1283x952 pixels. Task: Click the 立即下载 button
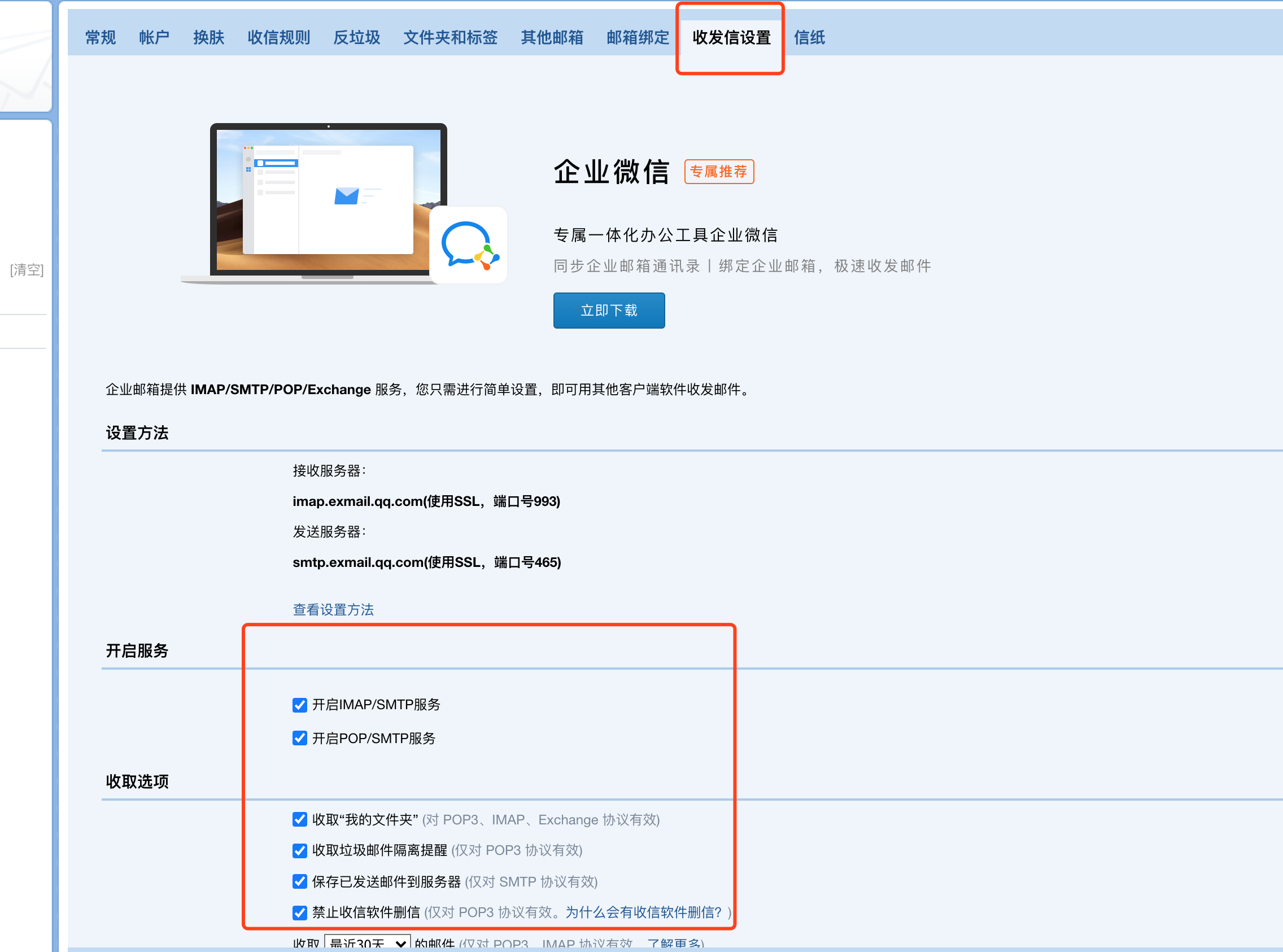point(609,311)
